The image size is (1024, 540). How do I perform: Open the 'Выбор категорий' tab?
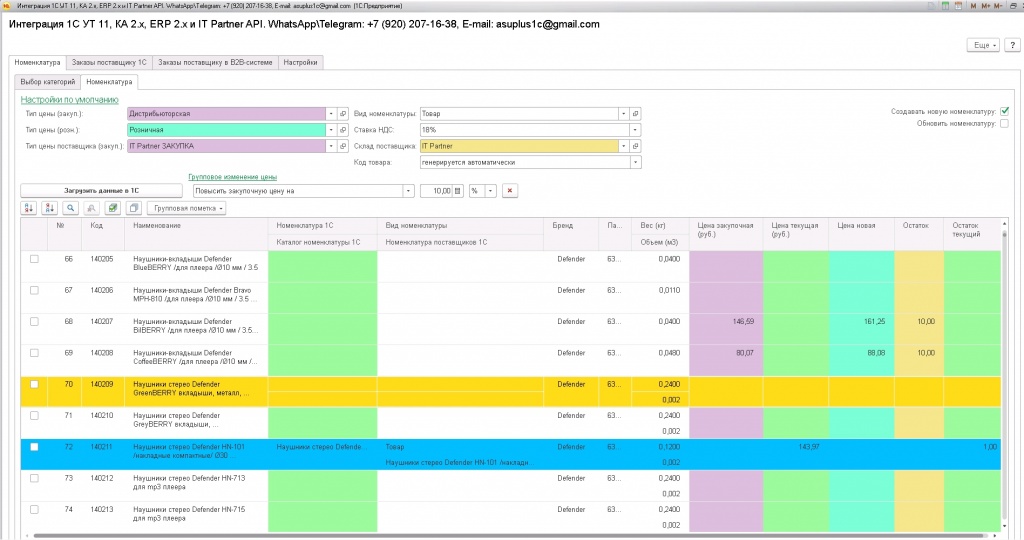[x=47, y=82]
